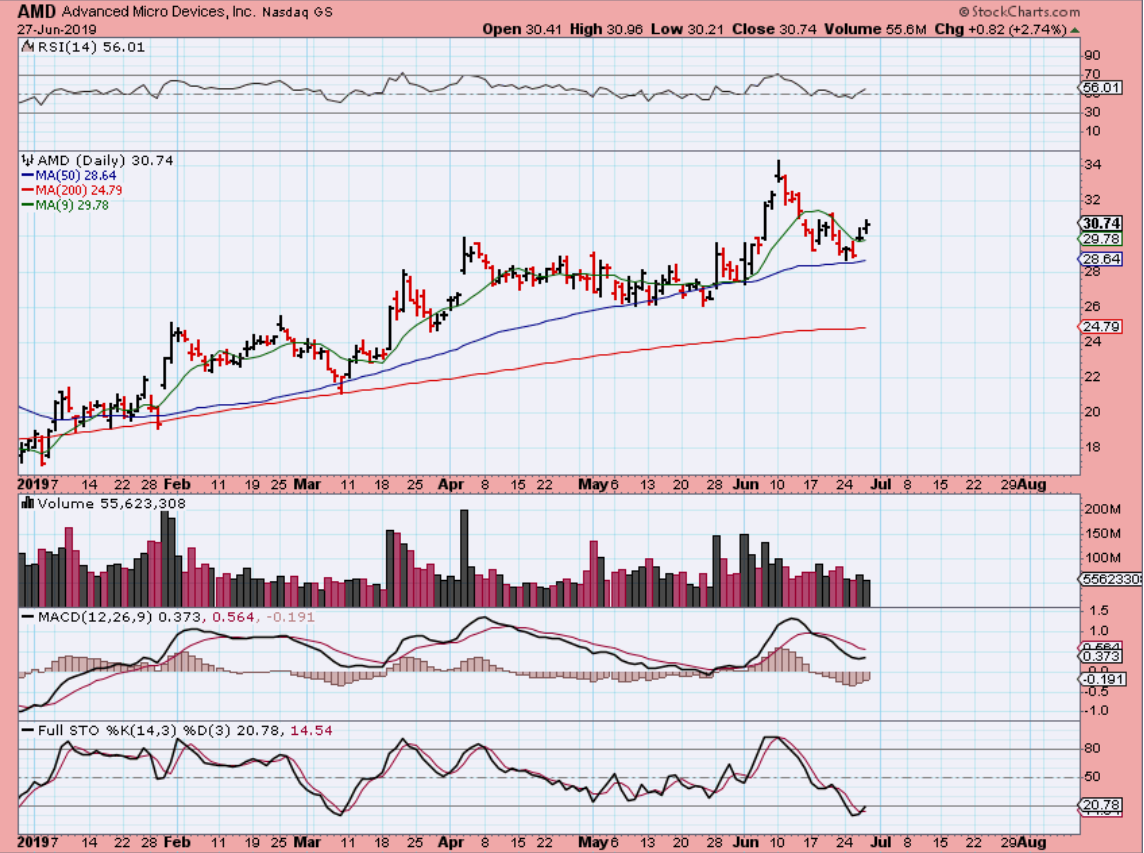Image resolution: width=1144 pixels, height=853 pixels.
Task: Click the 'MA(200) 24.79' legend text
Action: tap(79, 190)
